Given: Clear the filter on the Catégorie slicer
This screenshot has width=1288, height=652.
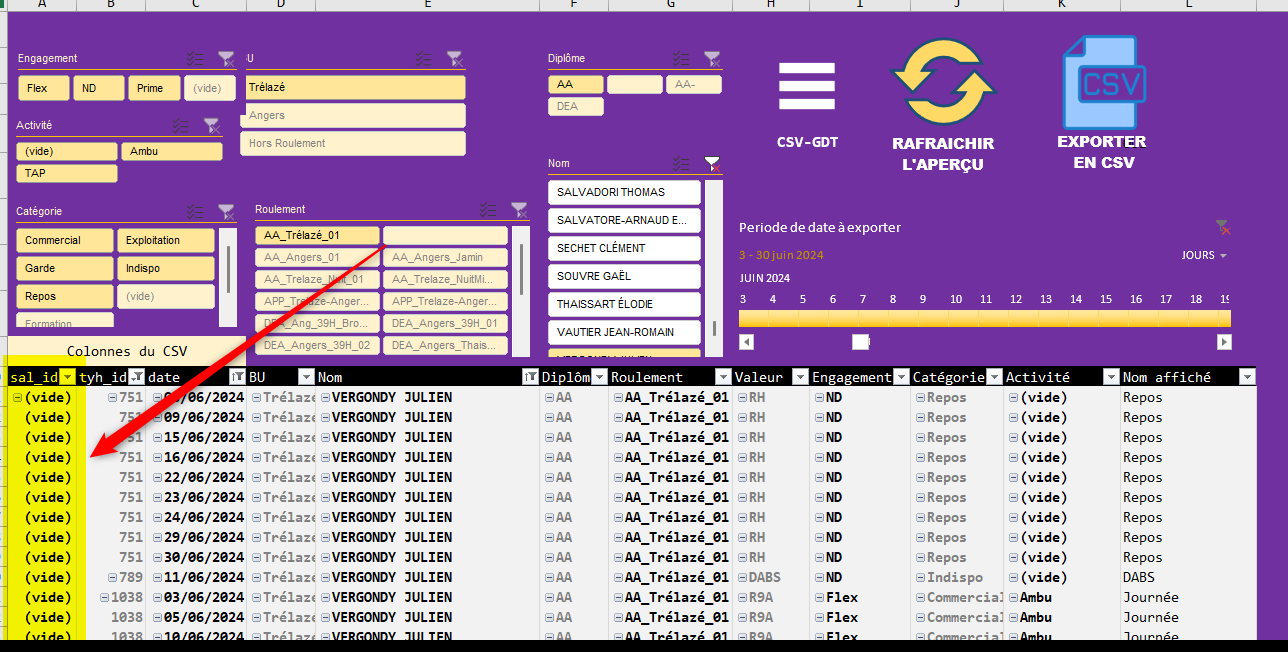Looking at the screenshot, I should coord(226,212).
